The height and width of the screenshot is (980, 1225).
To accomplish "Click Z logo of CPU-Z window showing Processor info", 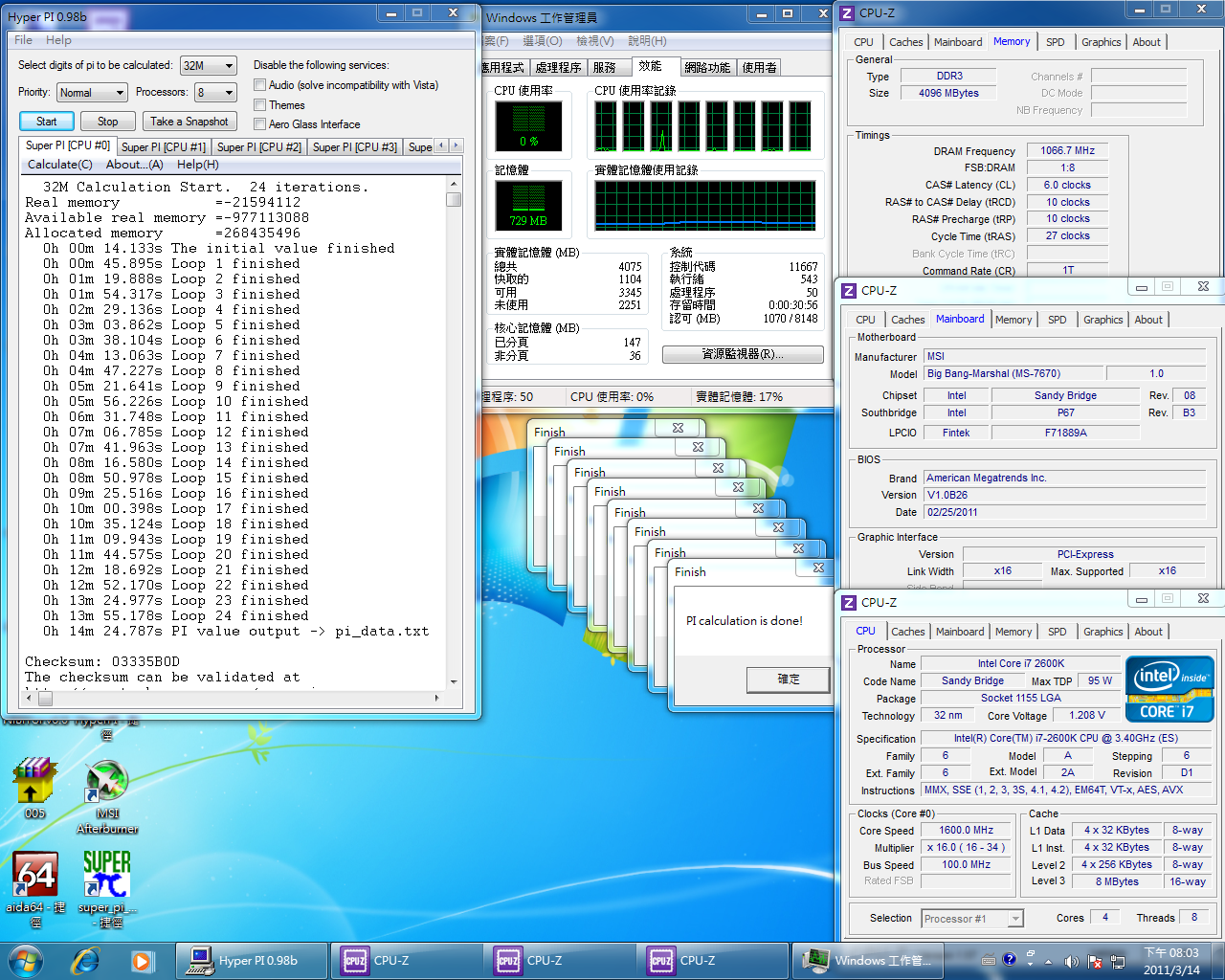I will 848,602.
